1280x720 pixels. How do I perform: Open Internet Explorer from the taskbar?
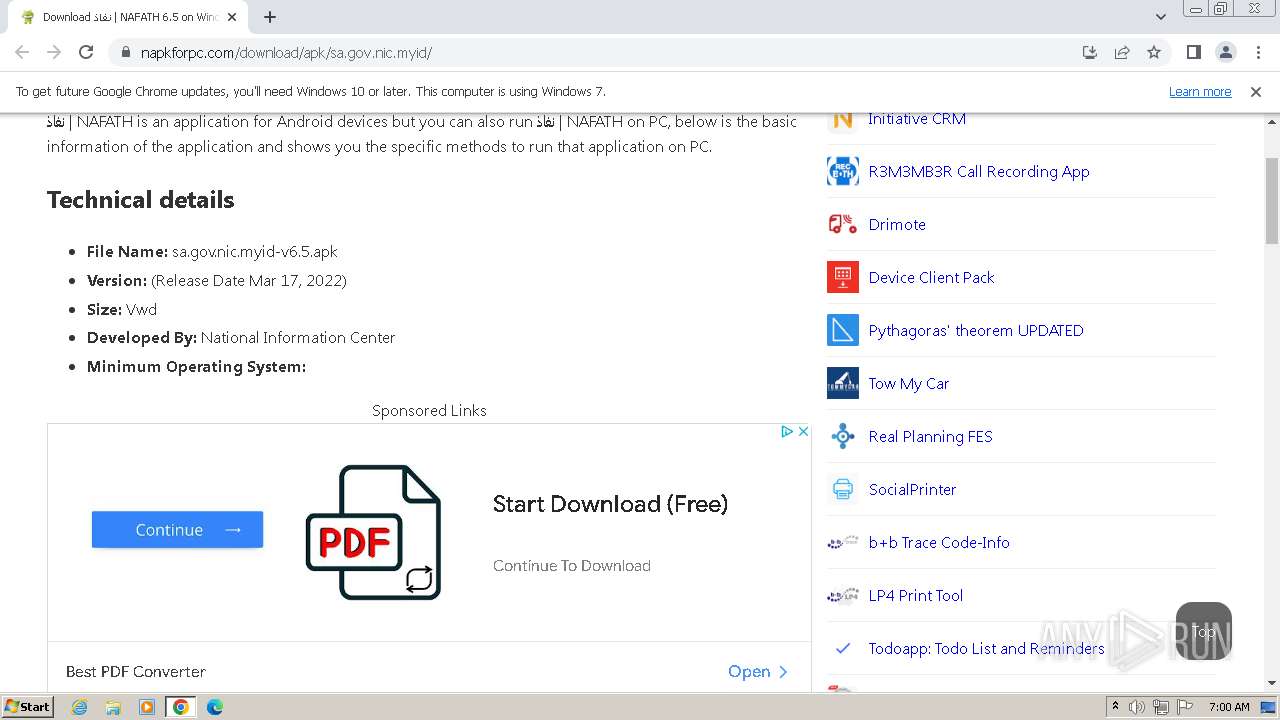click(x=79, y=707)
